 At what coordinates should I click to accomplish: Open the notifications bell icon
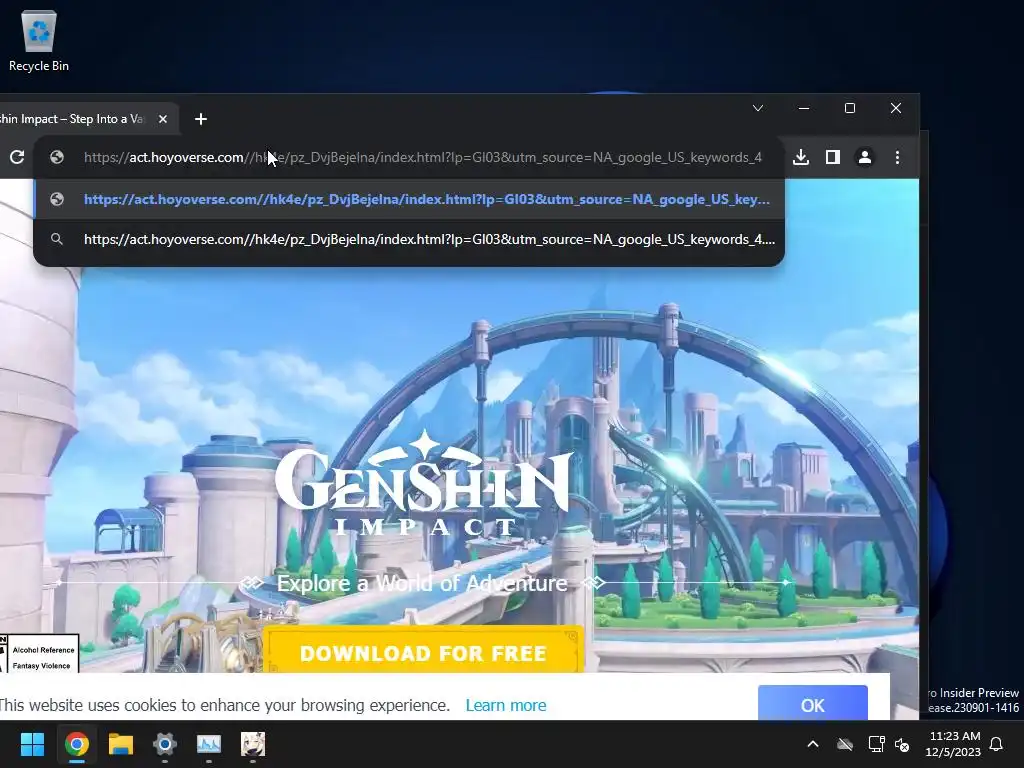(997, 744)
